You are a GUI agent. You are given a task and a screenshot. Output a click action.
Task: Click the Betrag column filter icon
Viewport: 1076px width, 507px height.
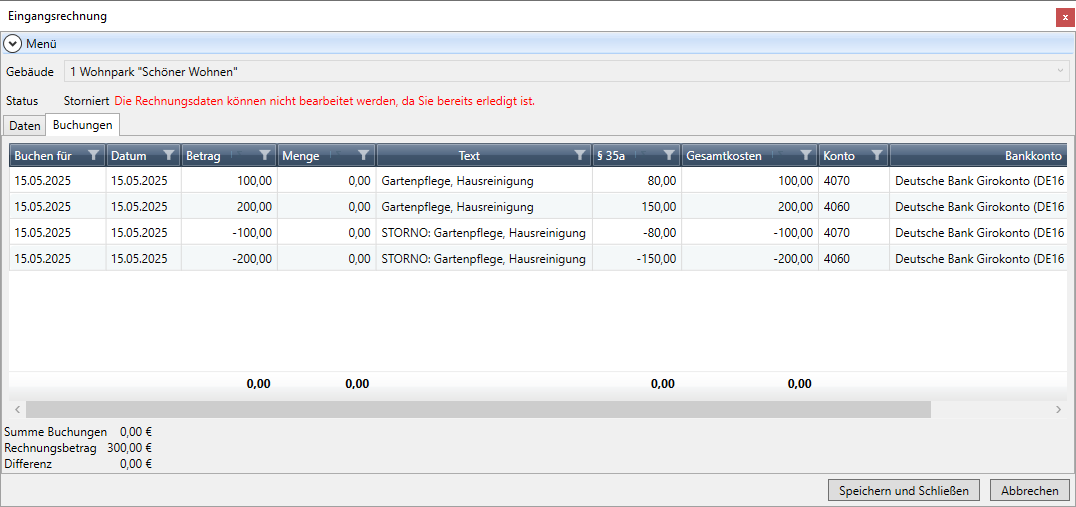265,155
